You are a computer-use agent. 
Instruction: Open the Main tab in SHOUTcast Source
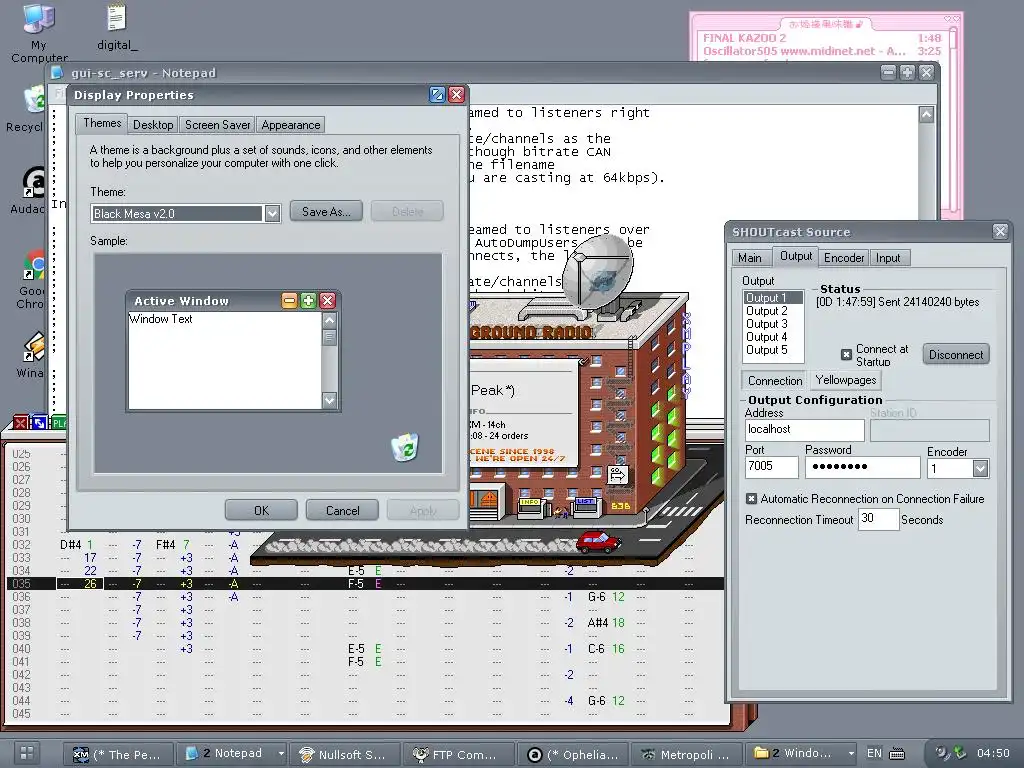coord(750,258)
